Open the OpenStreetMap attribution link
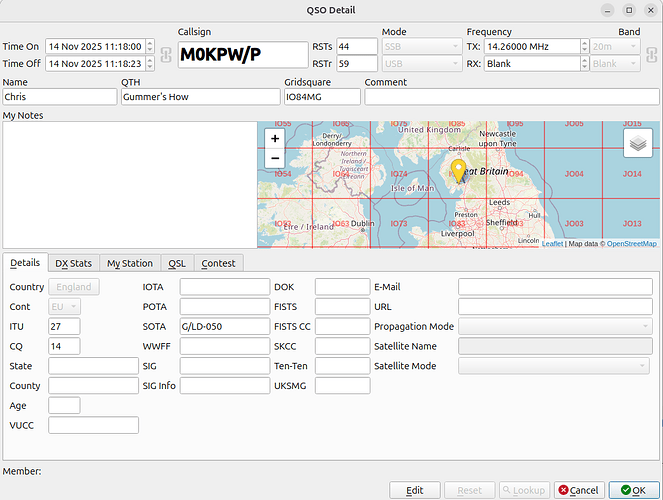 click(632, 243)
